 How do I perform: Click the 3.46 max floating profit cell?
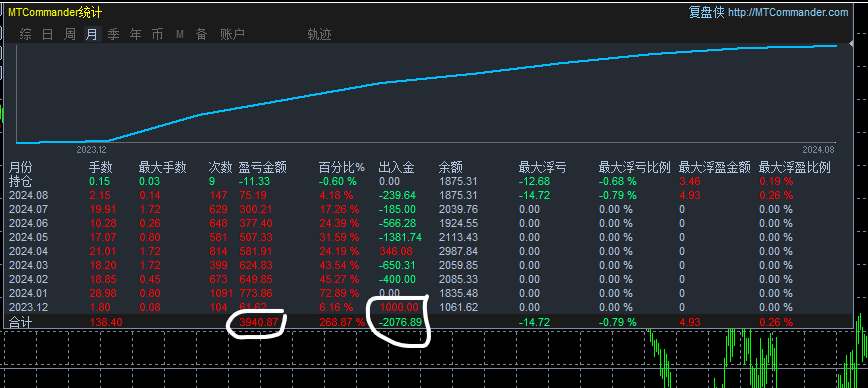click(689, 181)
